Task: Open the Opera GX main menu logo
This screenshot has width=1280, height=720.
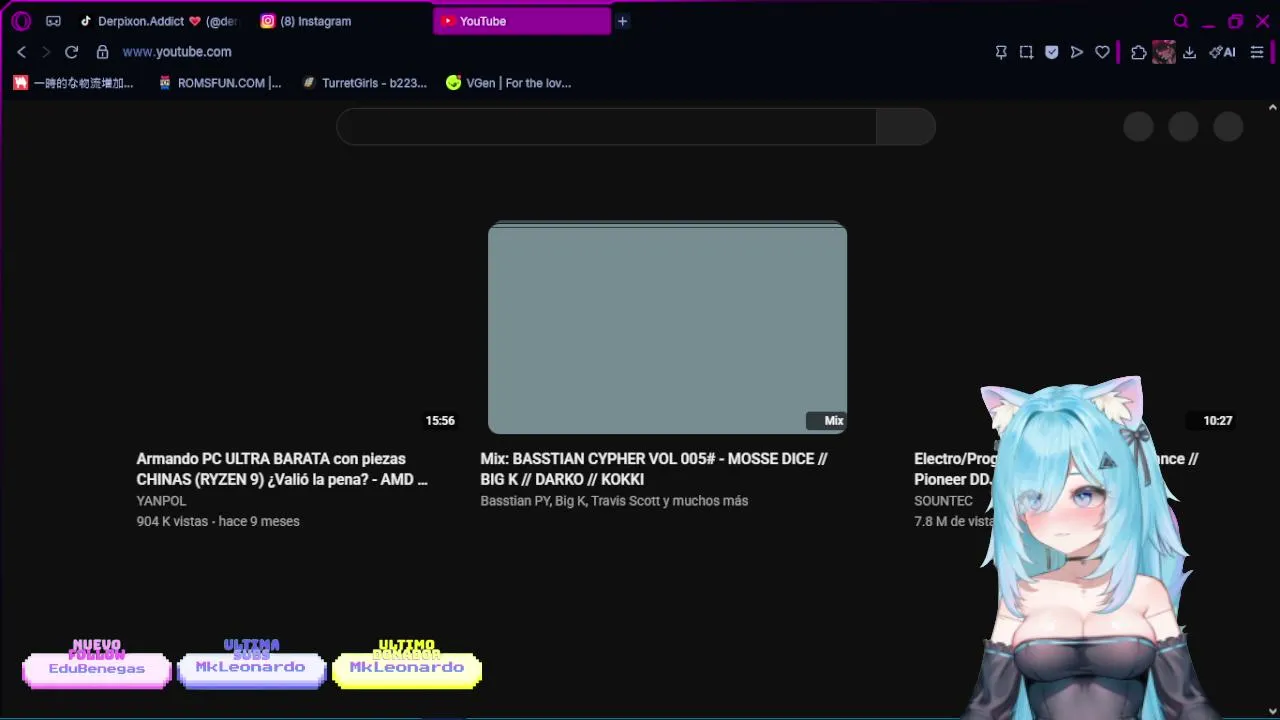Action: tap(21, 21)
